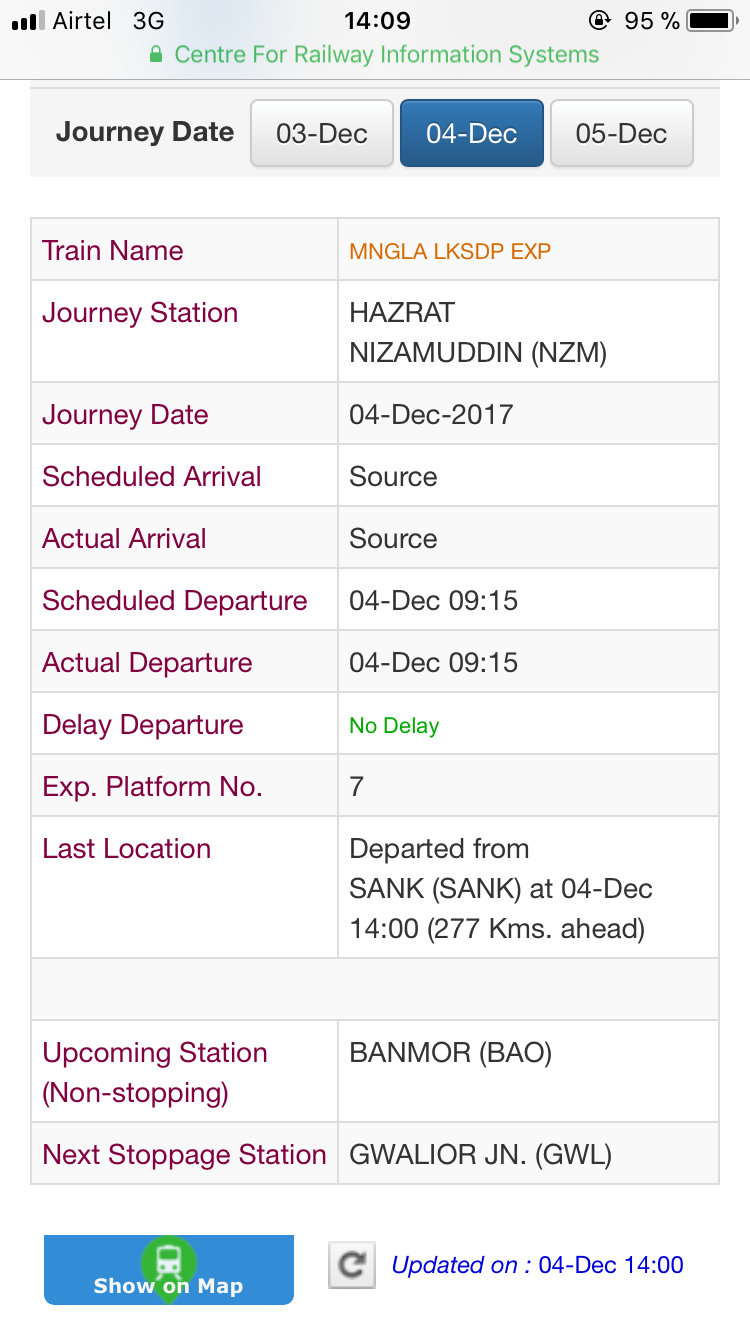This screenshot has height=1334, width=750.
Task: Select the 03-Dec journey date
Action: 321,133
